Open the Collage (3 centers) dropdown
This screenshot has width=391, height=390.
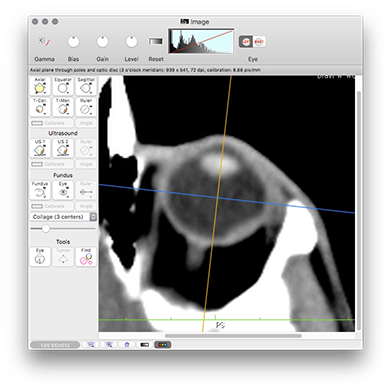click(63, 217)
